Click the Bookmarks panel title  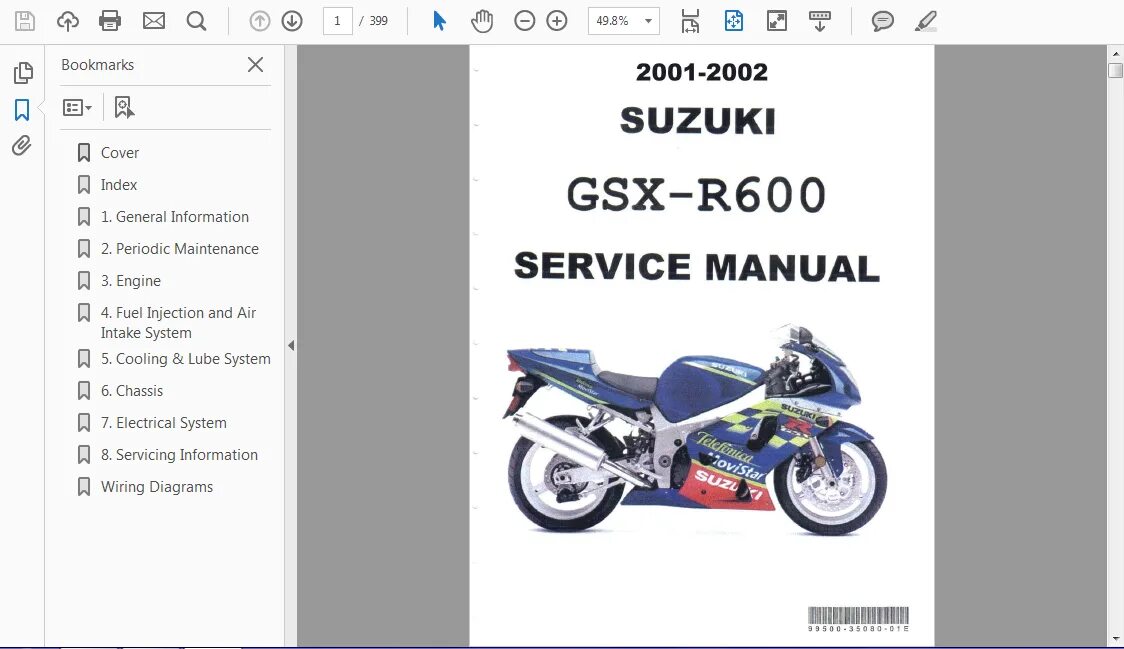click(97, 65)
